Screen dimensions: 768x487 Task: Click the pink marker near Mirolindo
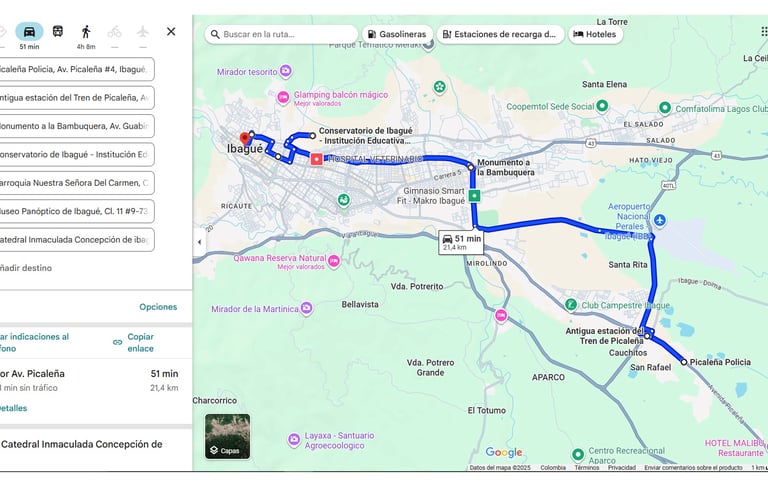[501, 315]
